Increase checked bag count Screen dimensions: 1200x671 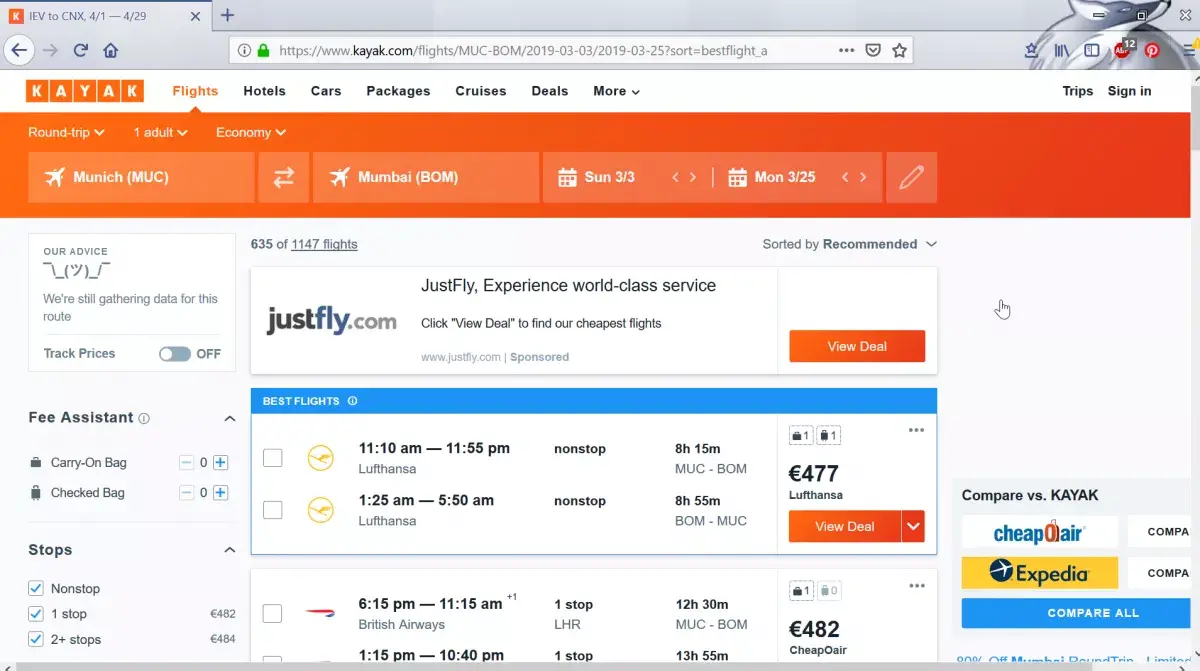221,493
